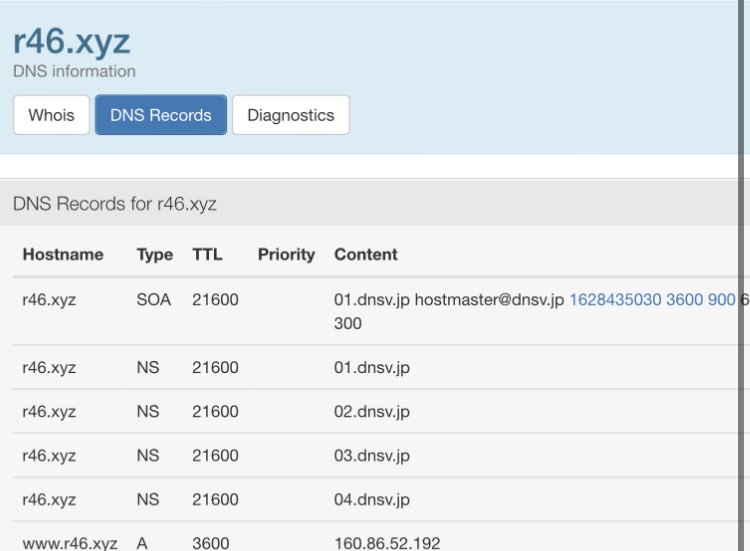Click the IP address 160.86.52.192
This screenshot has height=551, width=750.
[x=387, y=543]
